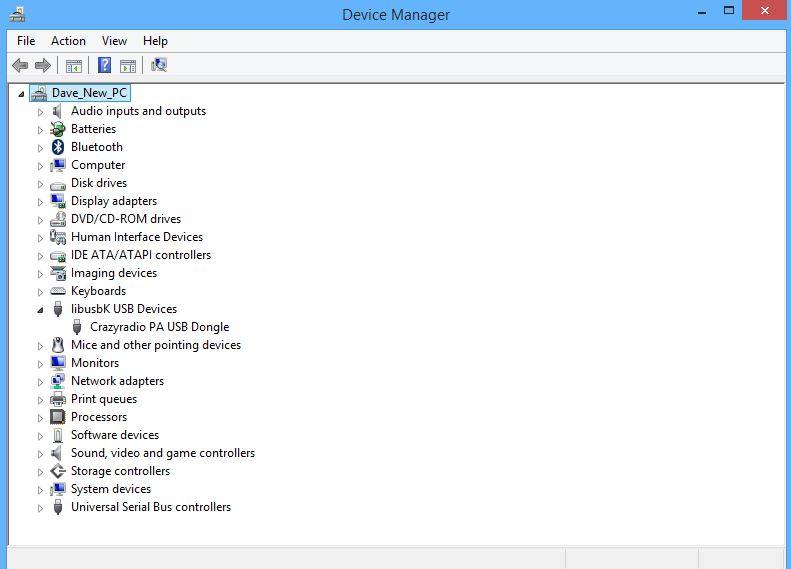This screenshot has width=791, height=569.
Task: Click the Forward arrow toolbar icon
Action: (x=43, y=66)
